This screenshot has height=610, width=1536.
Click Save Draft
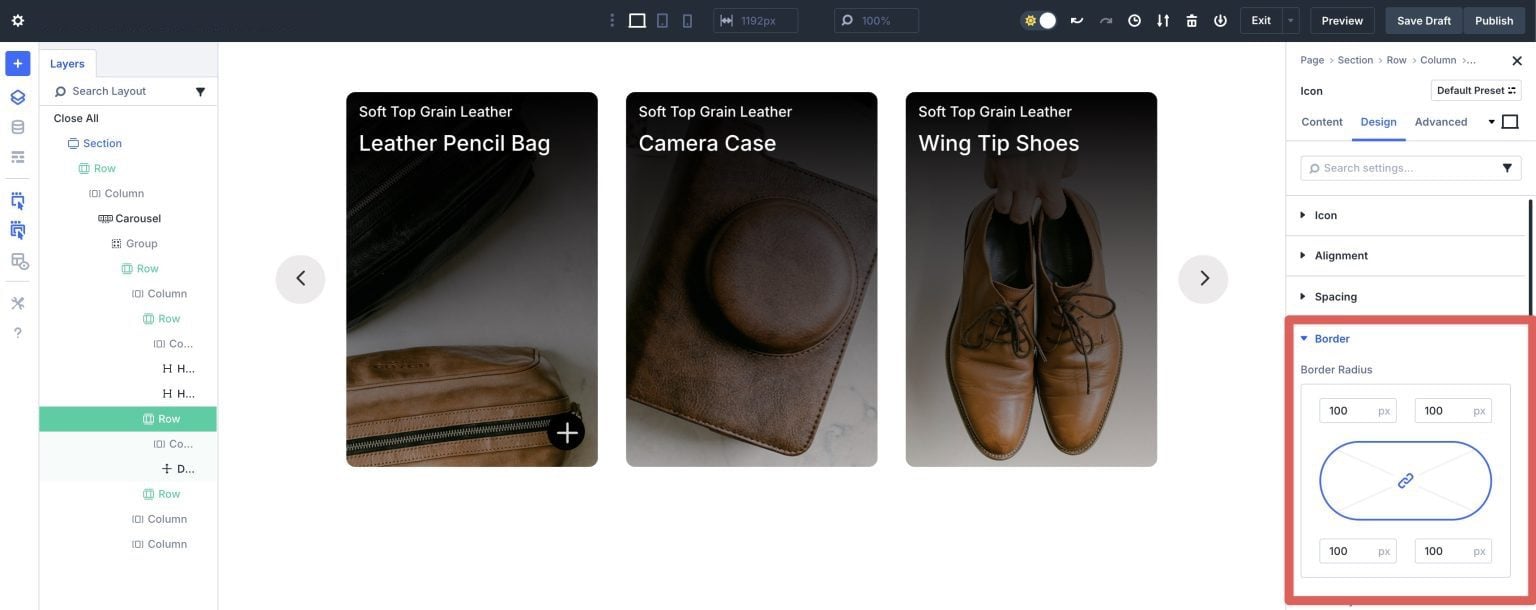click(x=1424, y=18)
